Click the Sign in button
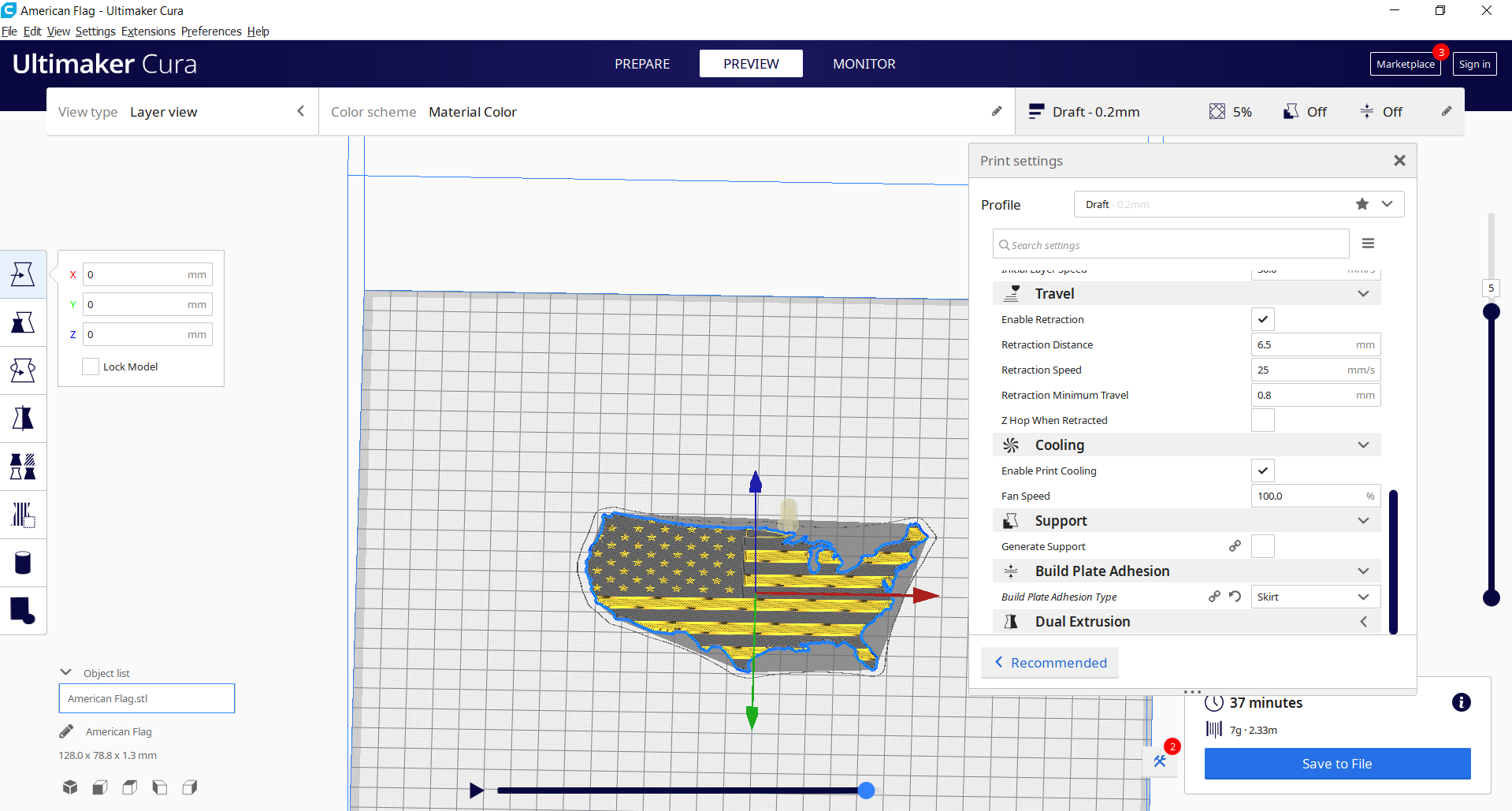 1474,64
